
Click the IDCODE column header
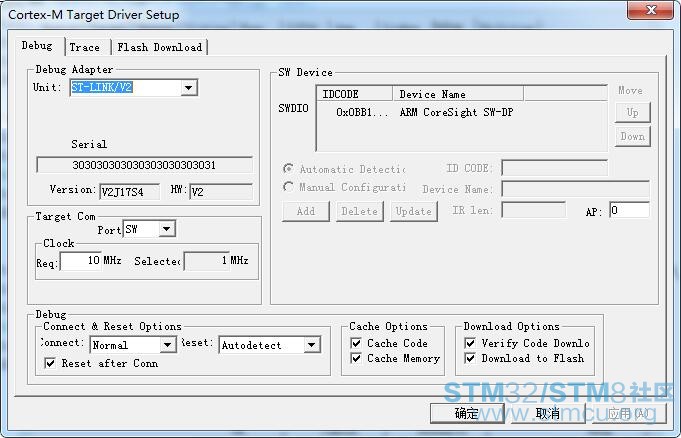click(x=354, y=94)
